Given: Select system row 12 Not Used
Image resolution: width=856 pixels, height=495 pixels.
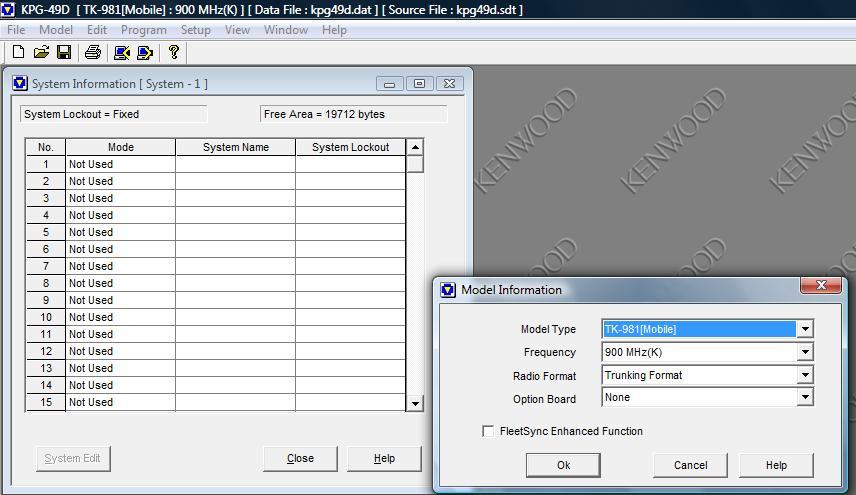Looking at the screenshot, I should point(120,351).
